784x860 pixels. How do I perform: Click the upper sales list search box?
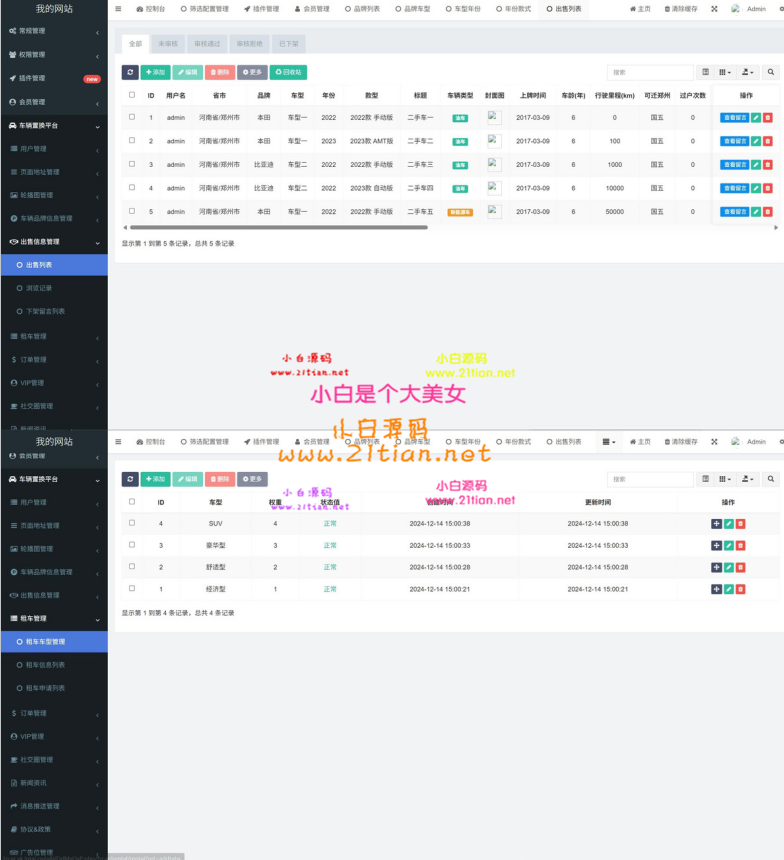[650, 72]
